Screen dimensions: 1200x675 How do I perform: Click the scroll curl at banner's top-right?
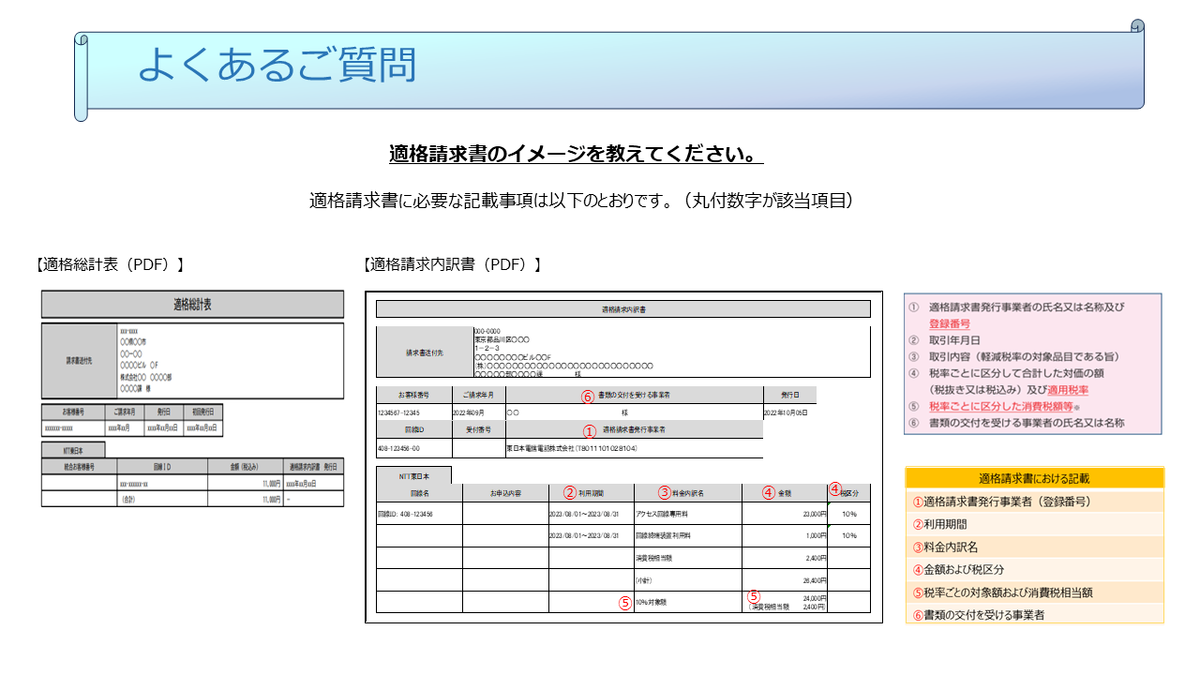pos(1136,27)
